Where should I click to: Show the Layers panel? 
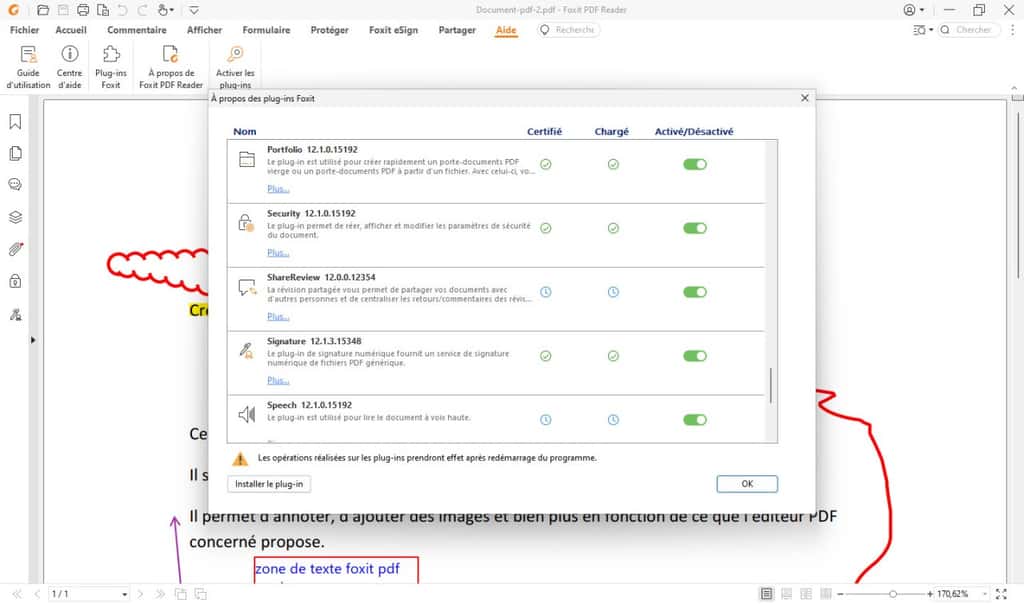point(14,217)
